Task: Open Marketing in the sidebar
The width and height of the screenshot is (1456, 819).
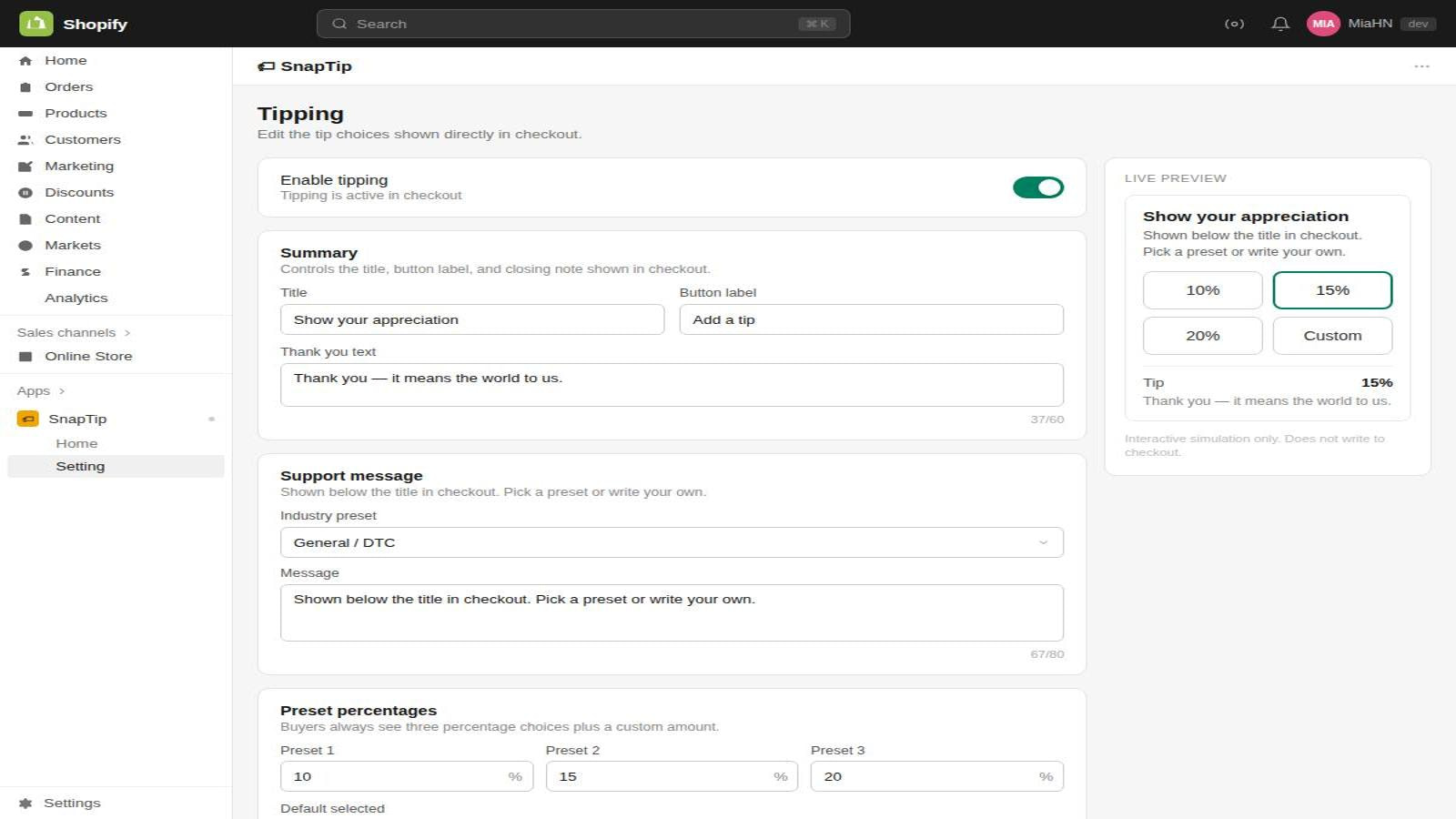Action: coord(79,167)
